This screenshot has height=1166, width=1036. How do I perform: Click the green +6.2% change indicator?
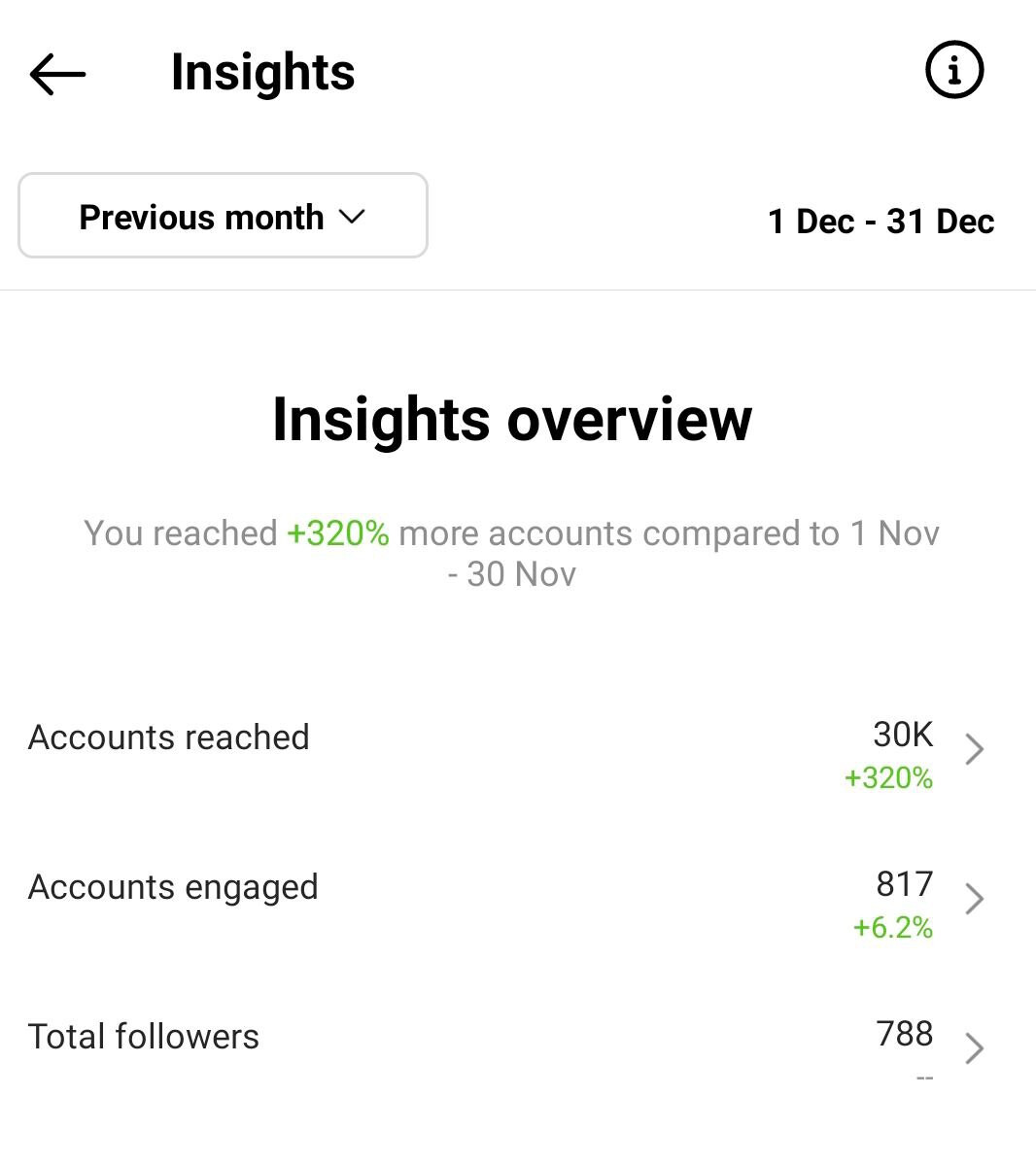(892, 928)
